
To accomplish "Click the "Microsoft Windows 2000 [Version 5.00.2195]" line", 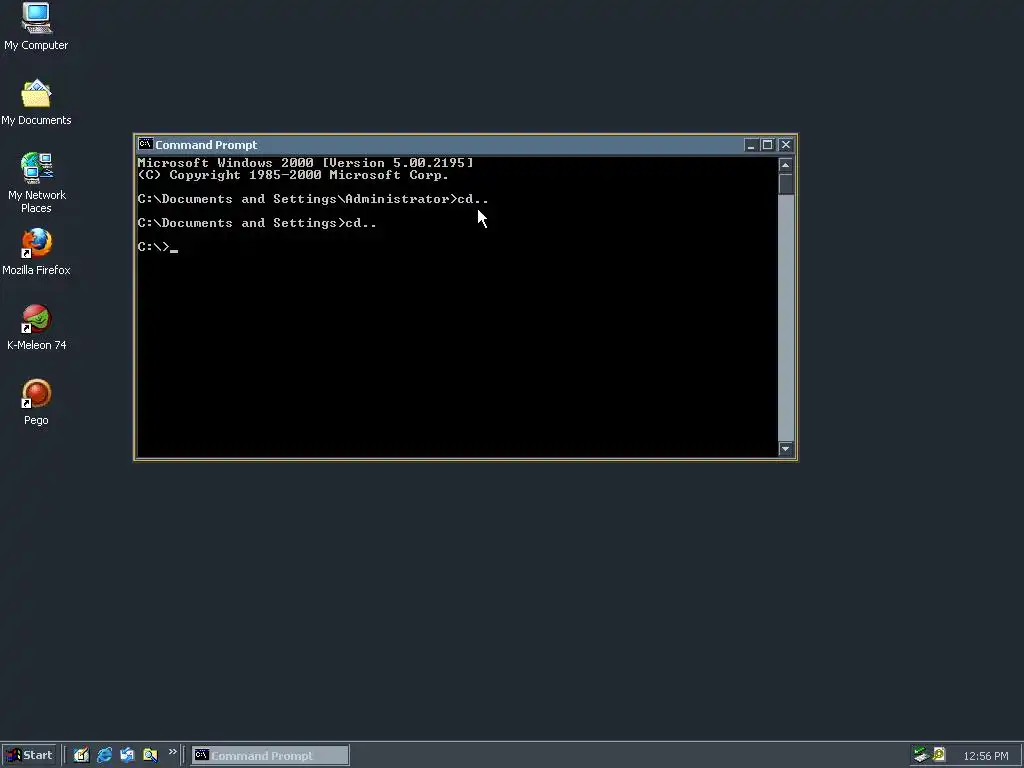I will tap(305, 163).
